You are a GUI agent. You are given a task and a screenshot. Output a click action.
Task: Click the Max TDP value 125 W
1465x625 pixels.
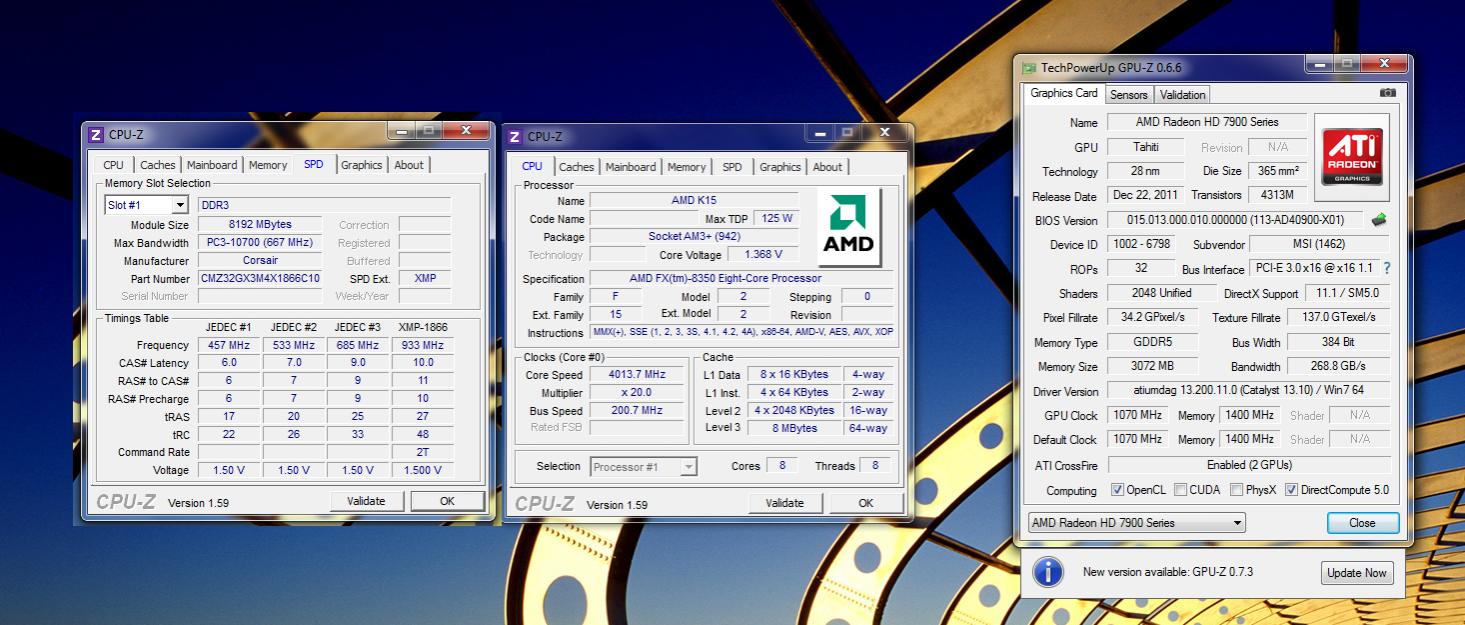pyautogui.click(x=777, y=218)
